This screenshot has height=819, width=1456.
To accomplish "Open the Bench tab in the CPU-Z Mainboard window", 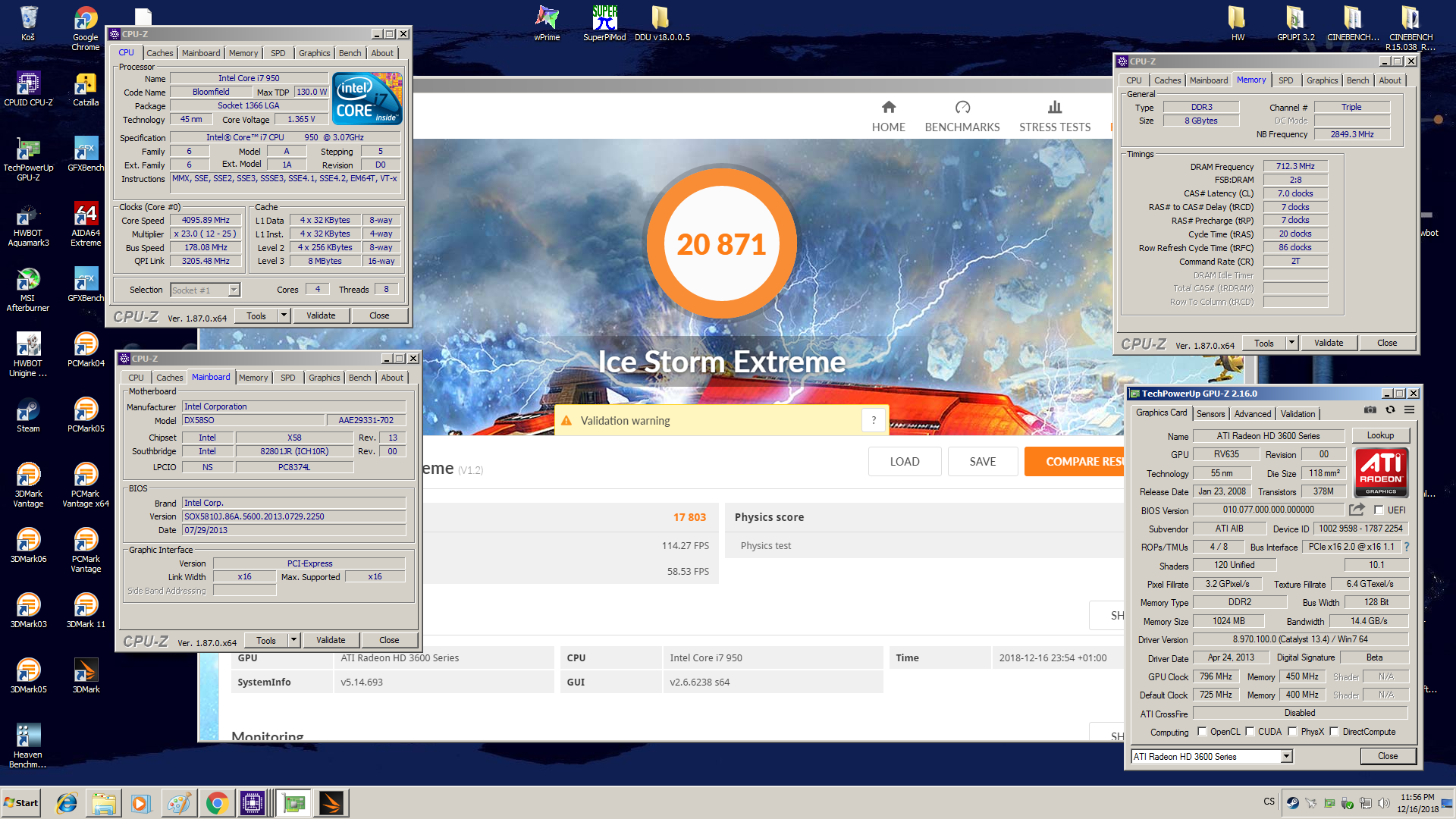I will pyautogui.click(x=359, y=378).
